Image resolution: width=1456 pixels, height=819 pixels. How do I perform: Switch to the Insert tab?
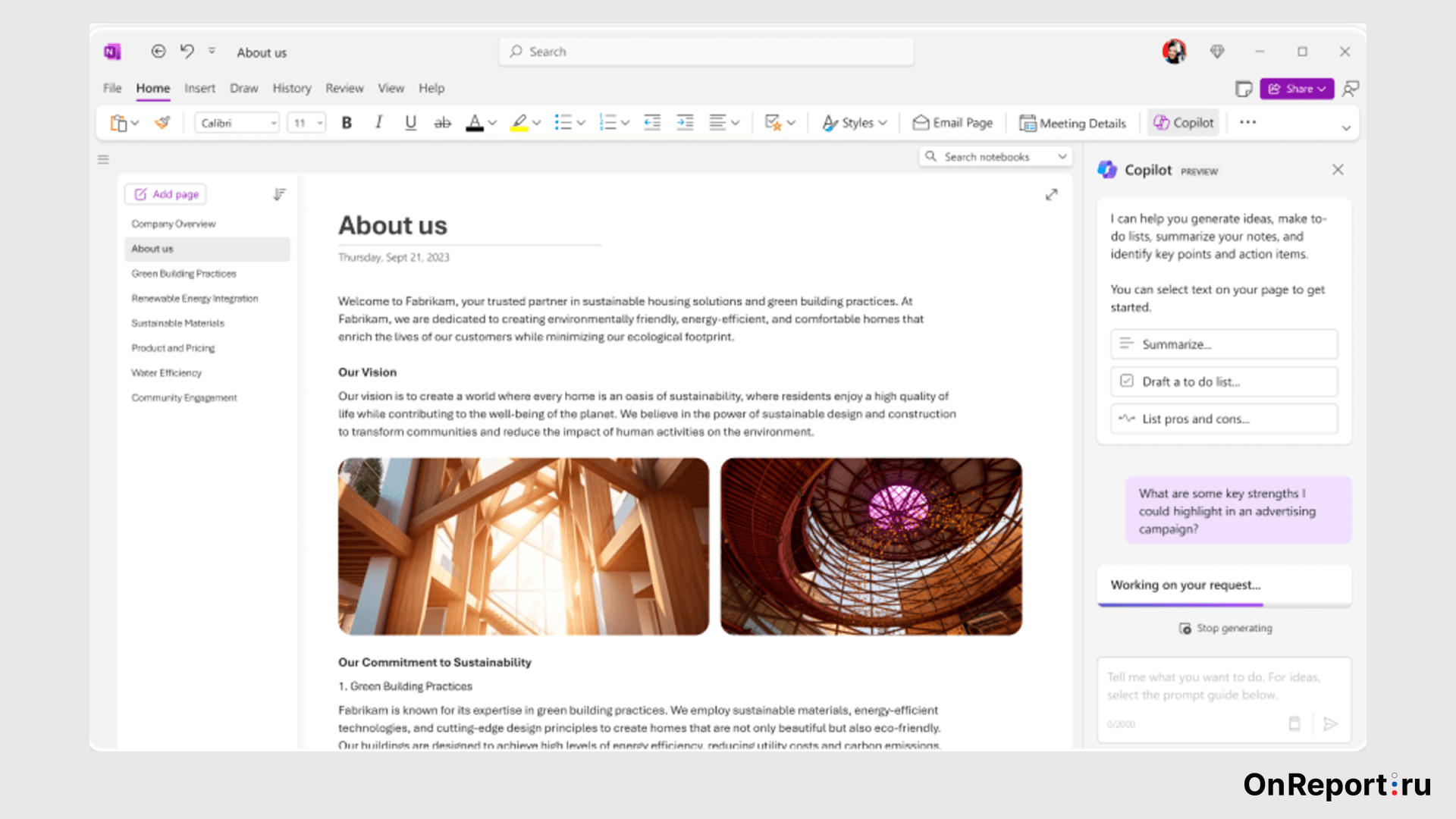[x=199, y=88]
